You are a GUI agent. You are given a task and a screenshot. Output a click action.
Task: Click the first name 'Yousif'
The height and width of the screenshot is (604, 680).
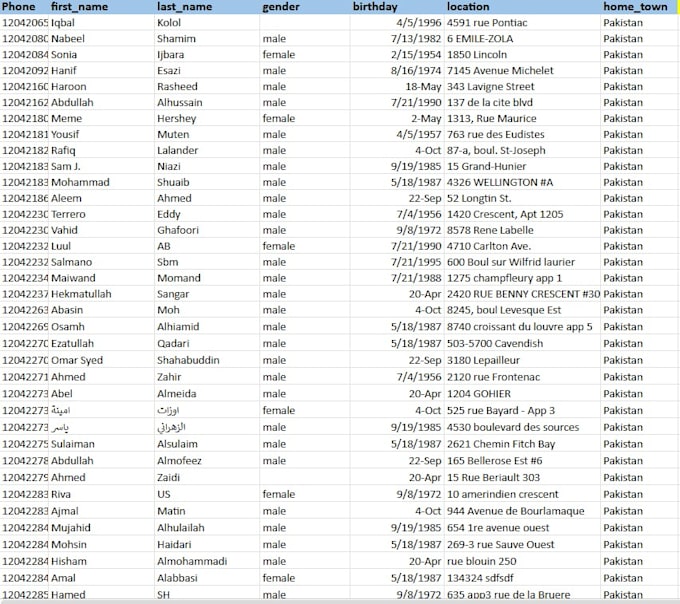click(65, 134)
